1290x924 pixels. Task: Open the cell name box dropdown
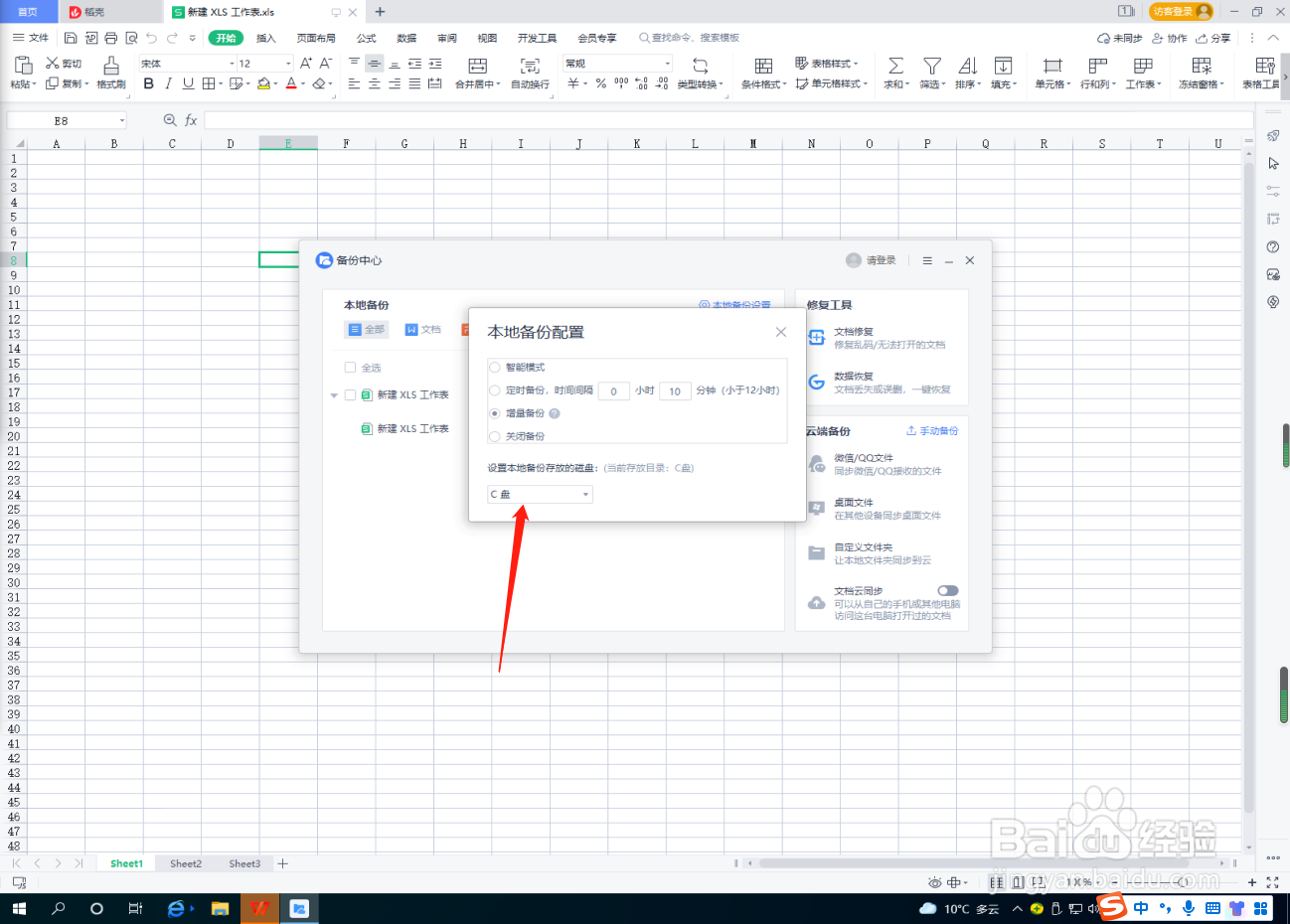click(x=122, y=120)
